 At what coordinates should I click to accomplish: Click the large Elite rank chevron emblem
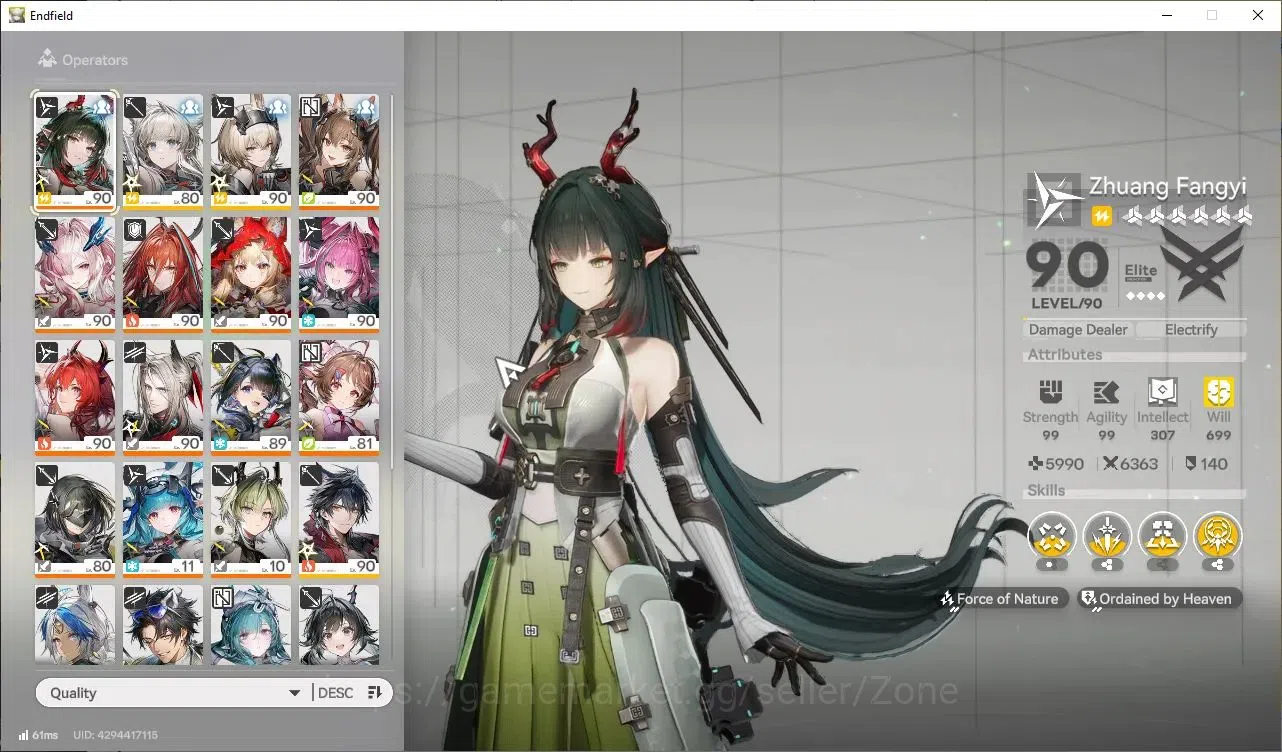click(1201, 262)
